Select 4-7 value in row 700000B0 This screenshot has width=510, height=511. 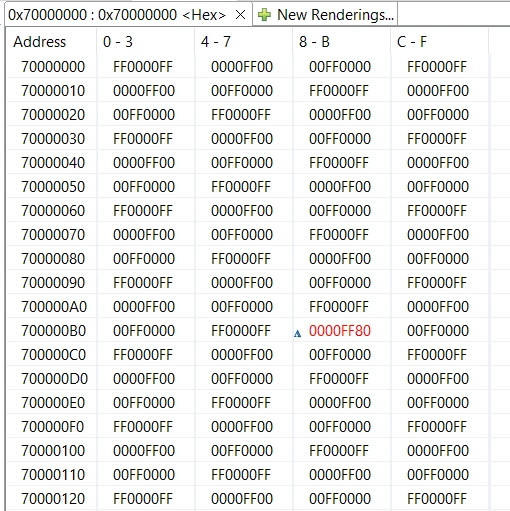241,331
